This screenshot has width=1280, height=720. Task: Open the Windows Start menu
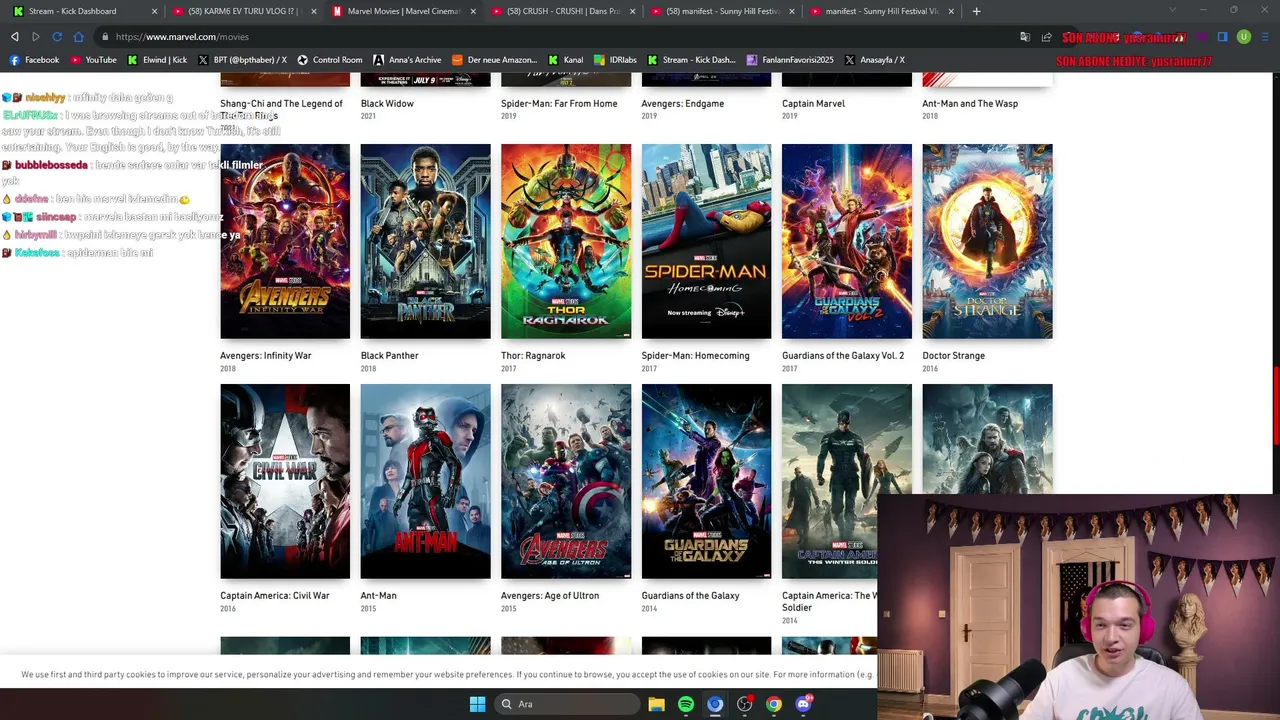point(477,704)
